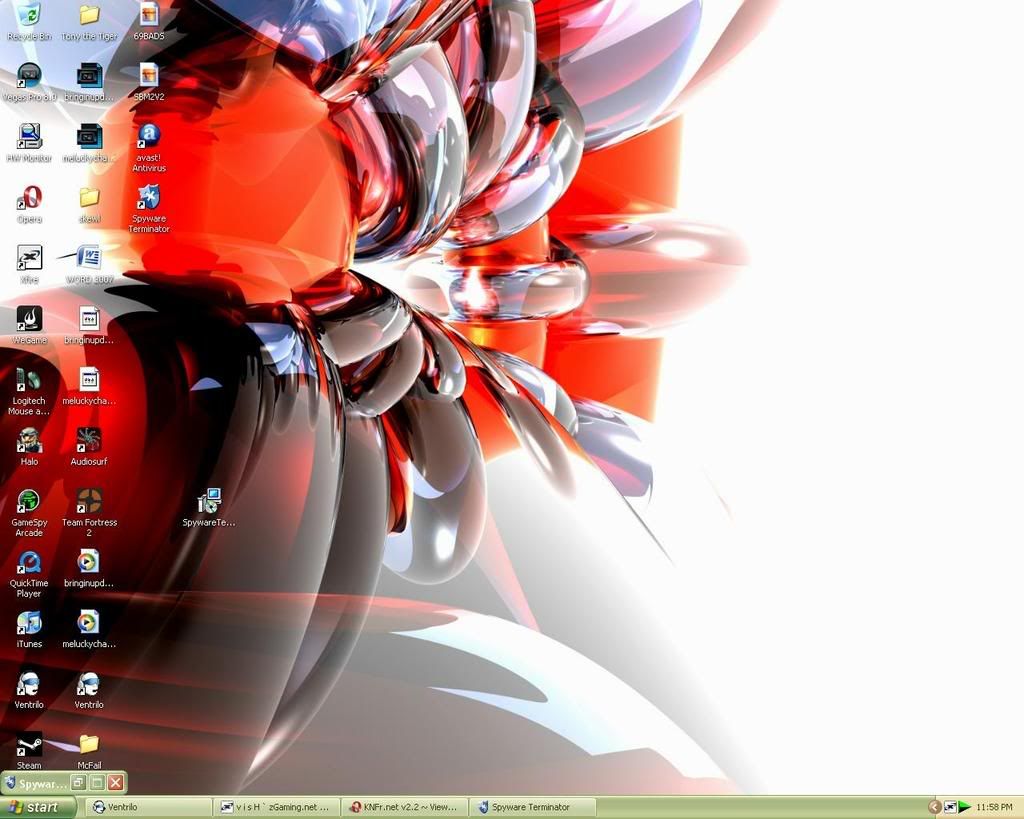
Task: Open the Start menu
Action: 38,806
